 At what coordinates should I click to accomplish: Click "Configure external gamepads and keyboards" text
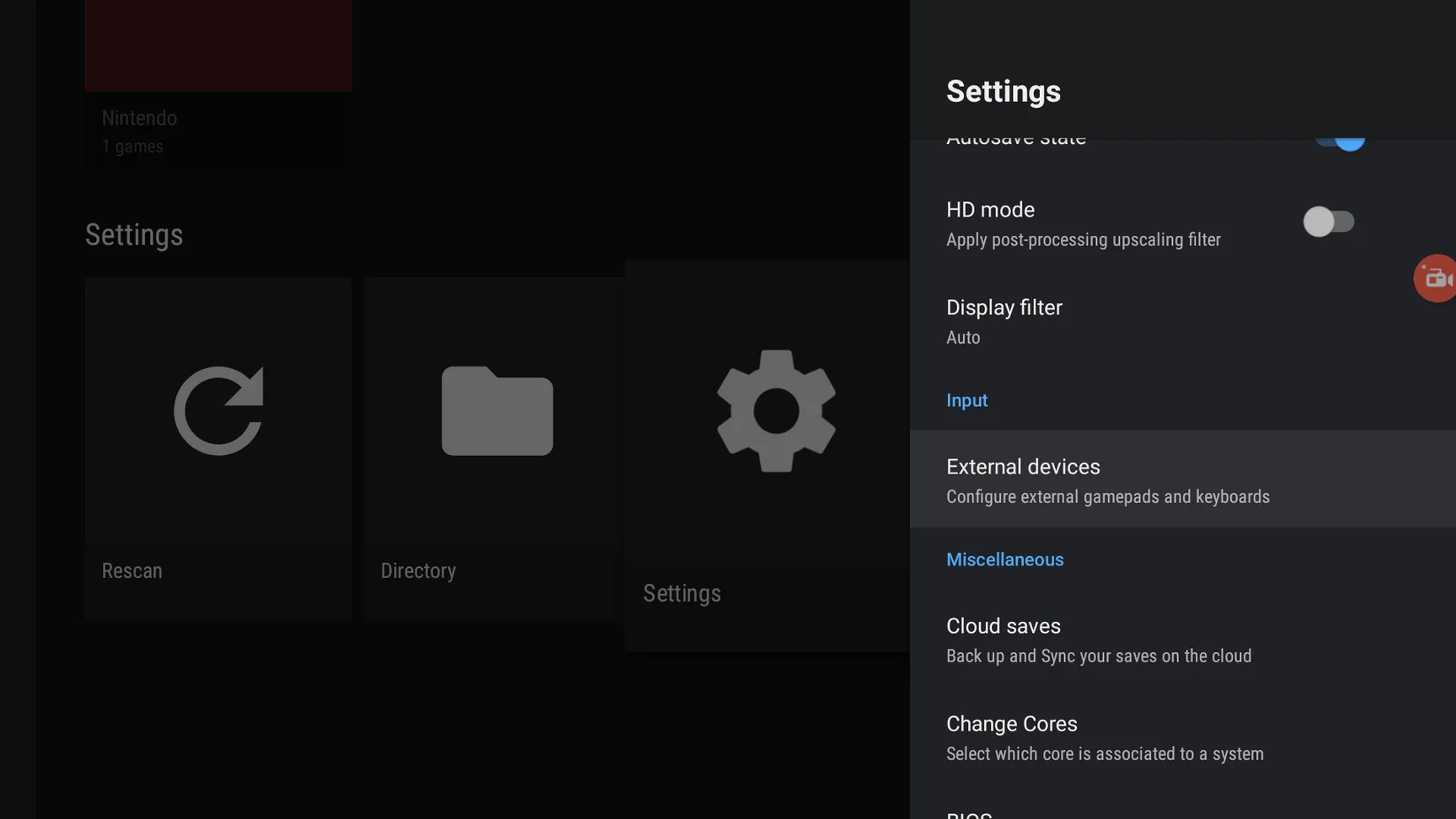coord(1108,497)
